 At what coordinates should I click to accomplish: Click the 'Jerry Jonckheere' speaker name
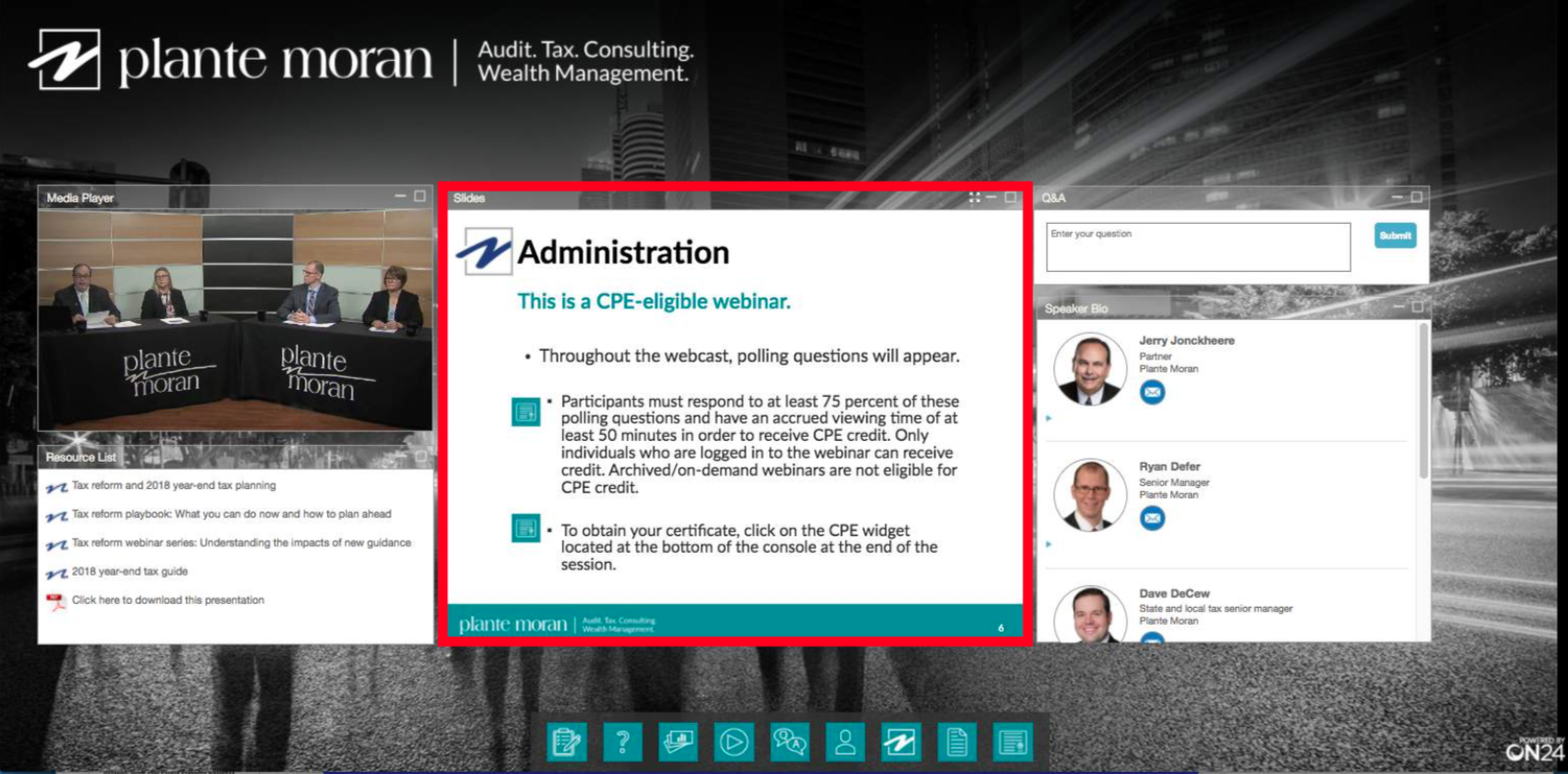pyautogui.click(x=1187, y=340)
